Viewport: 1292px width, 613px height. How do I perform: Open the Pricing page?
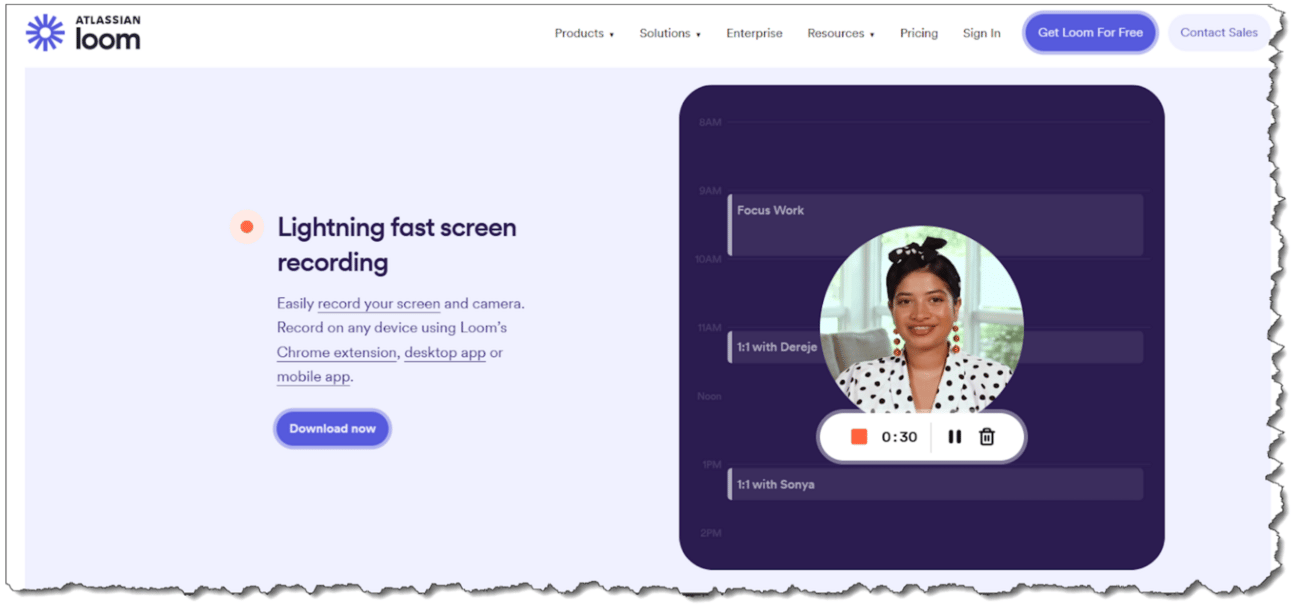coord(919,33)
